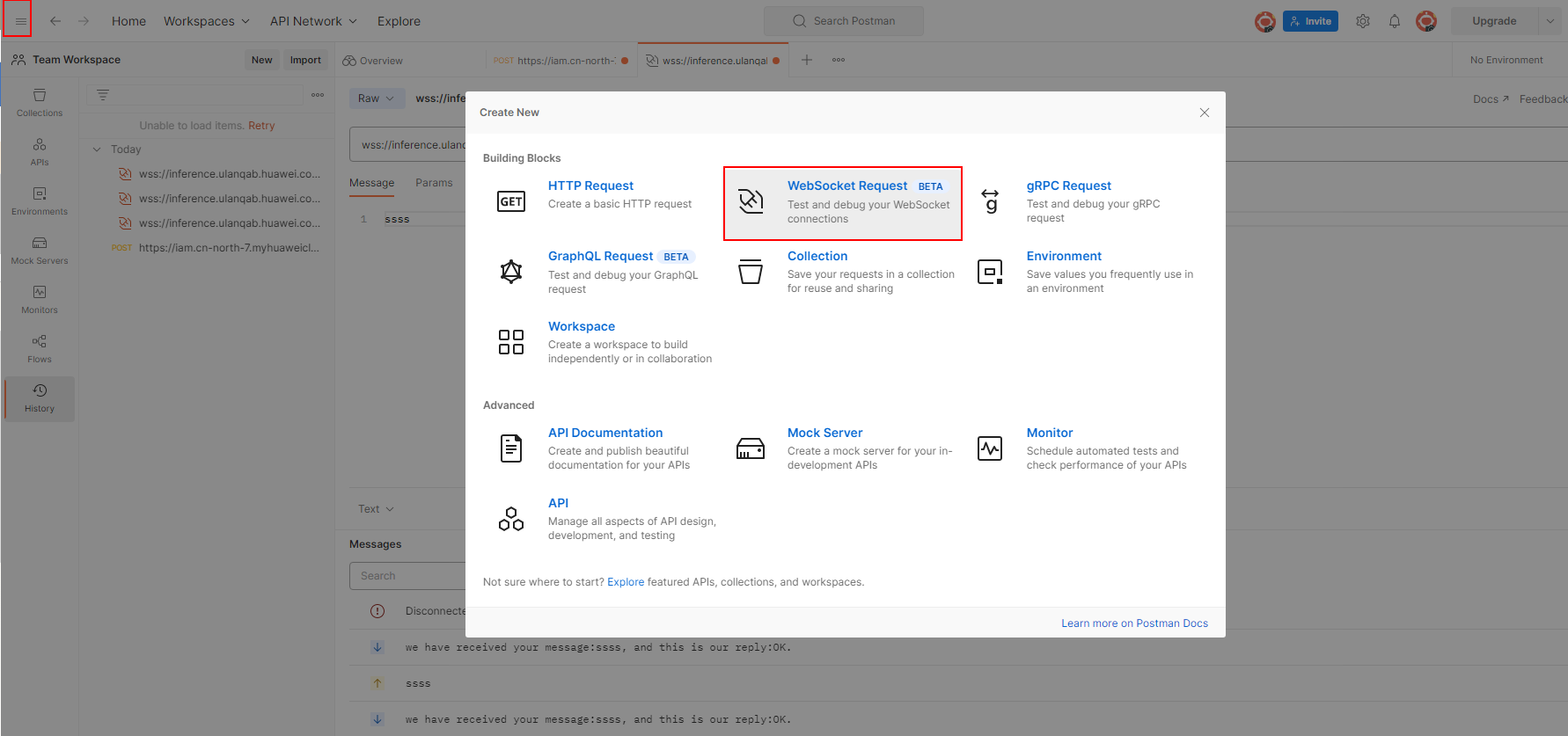The height and width of the screenshot is (736, 1568).
Task: Collapse the Today history group
Action: click(x=97, y=149)
